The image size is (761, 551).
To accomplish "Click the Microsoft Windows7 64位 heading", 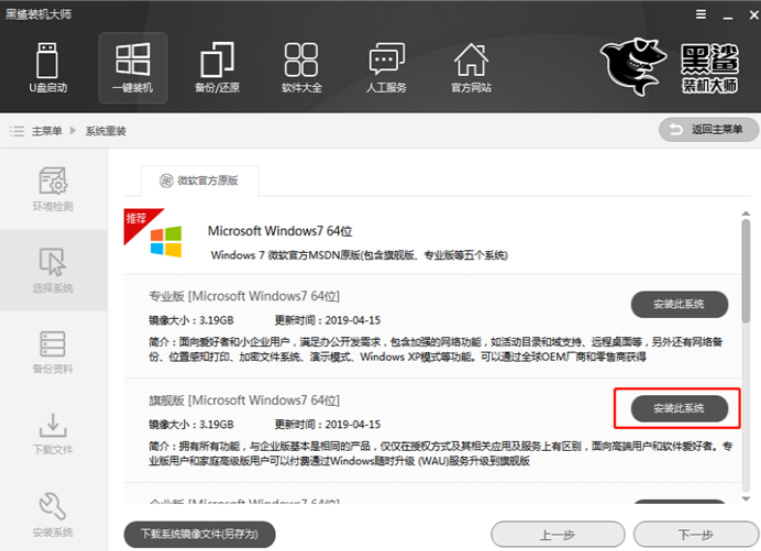I will (x=280, y=231).
